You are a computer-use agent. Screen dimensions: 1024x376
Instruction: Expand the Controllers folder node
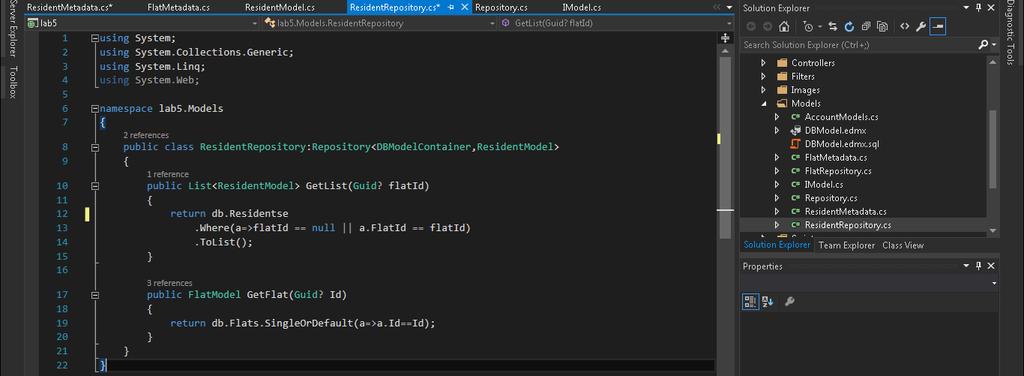763,63
